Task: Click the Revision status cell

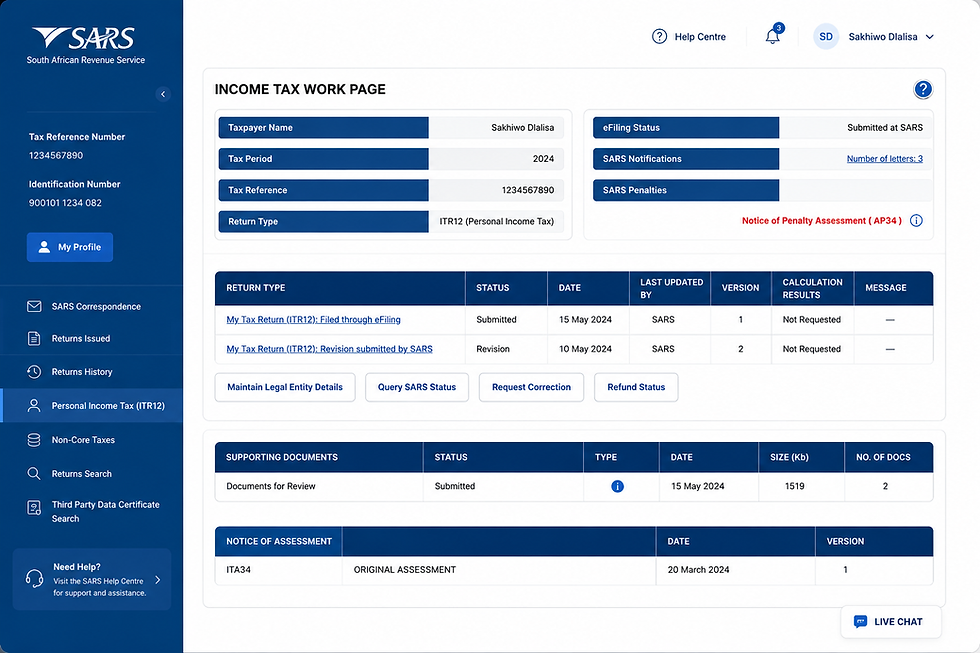Action: click(x=506, y=349)
